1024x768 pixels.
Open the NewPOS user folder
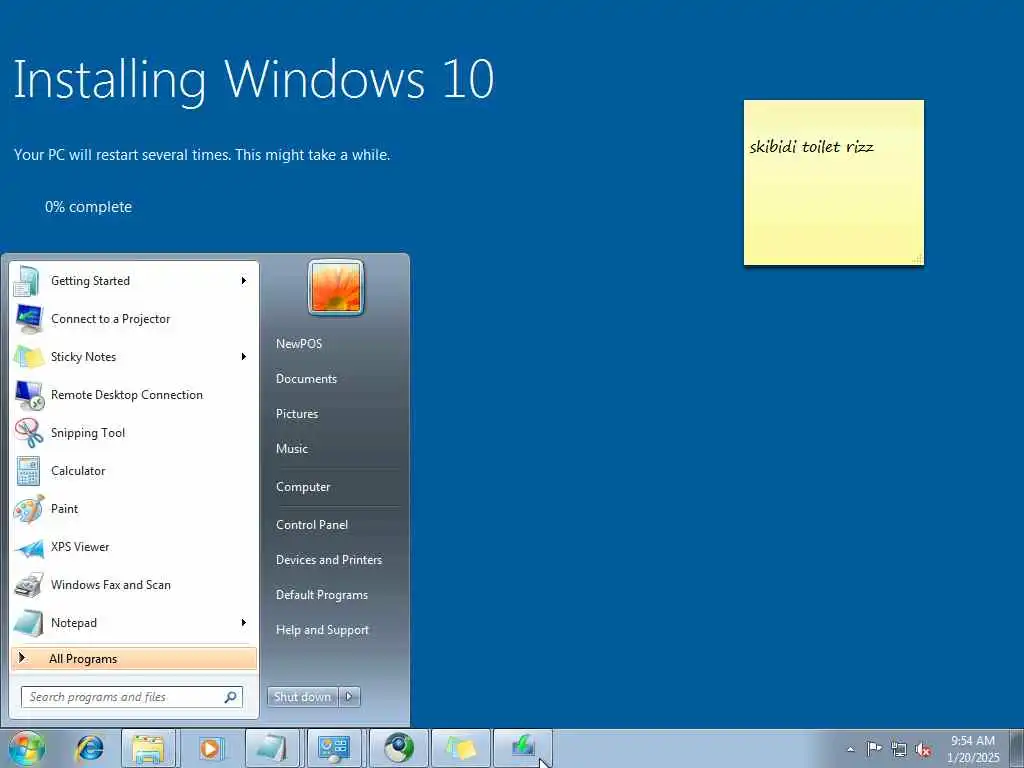299,344
